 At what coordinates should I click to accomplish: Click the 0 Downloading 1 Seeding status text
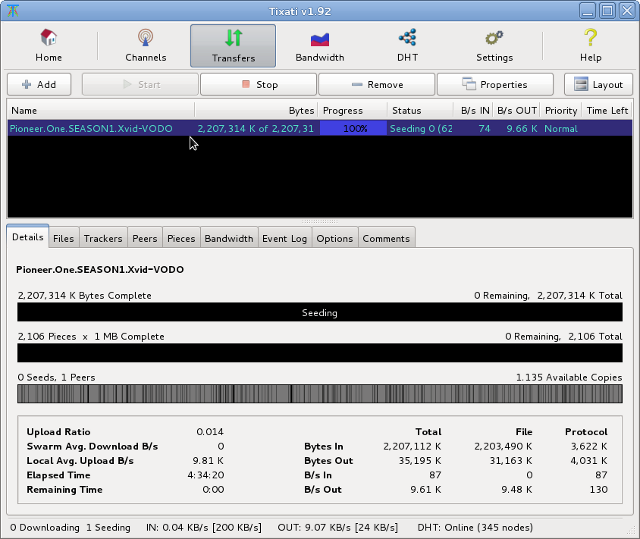[70, 528]
